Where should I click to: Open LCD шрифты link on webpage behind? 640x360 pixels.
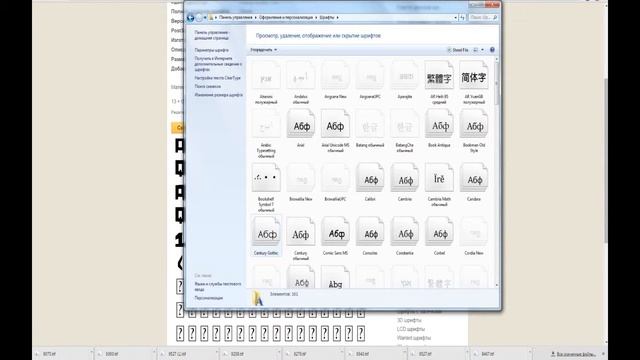[x=411, y=329]
